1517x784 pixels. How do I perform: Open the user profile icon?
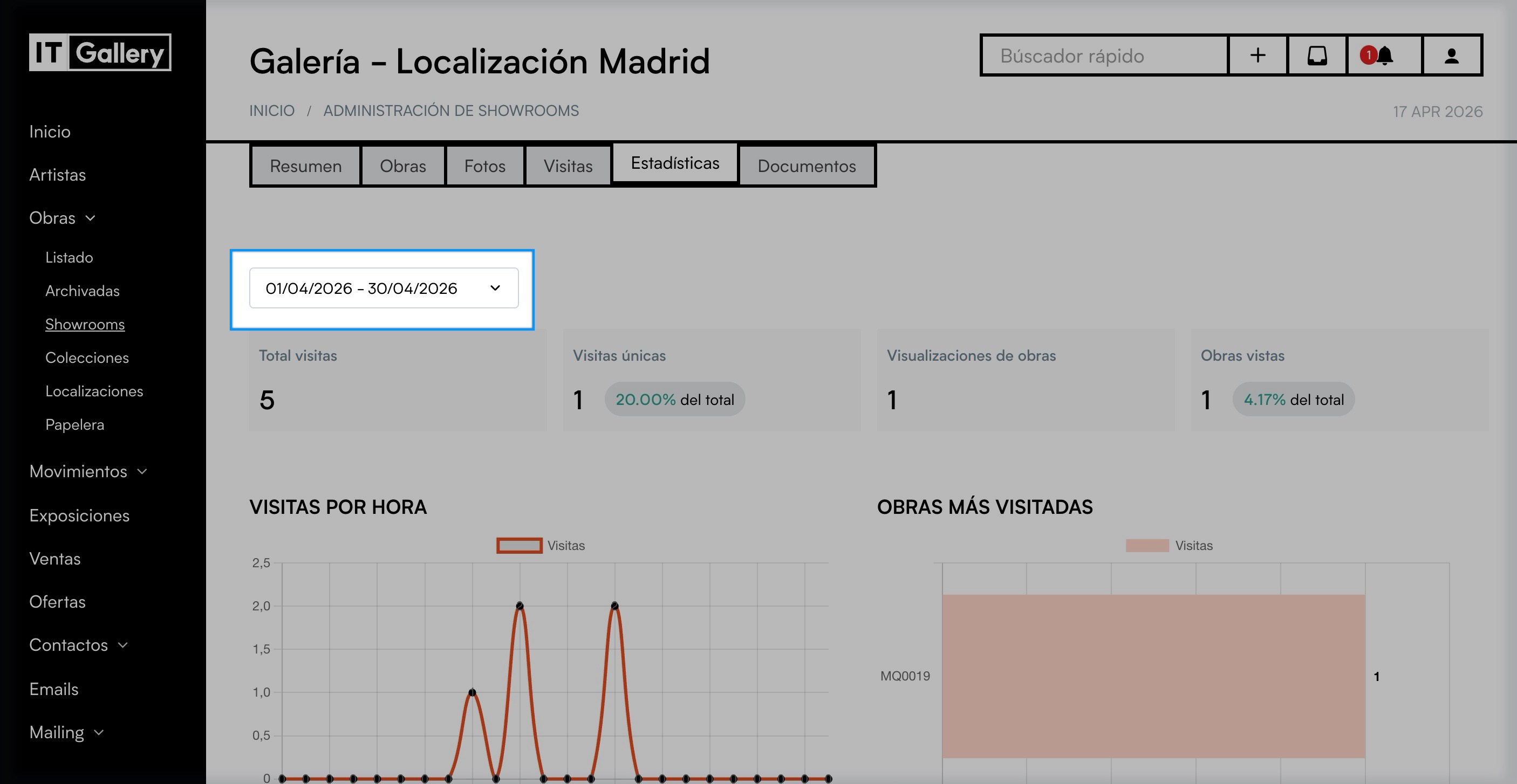tap(1451, 56)
